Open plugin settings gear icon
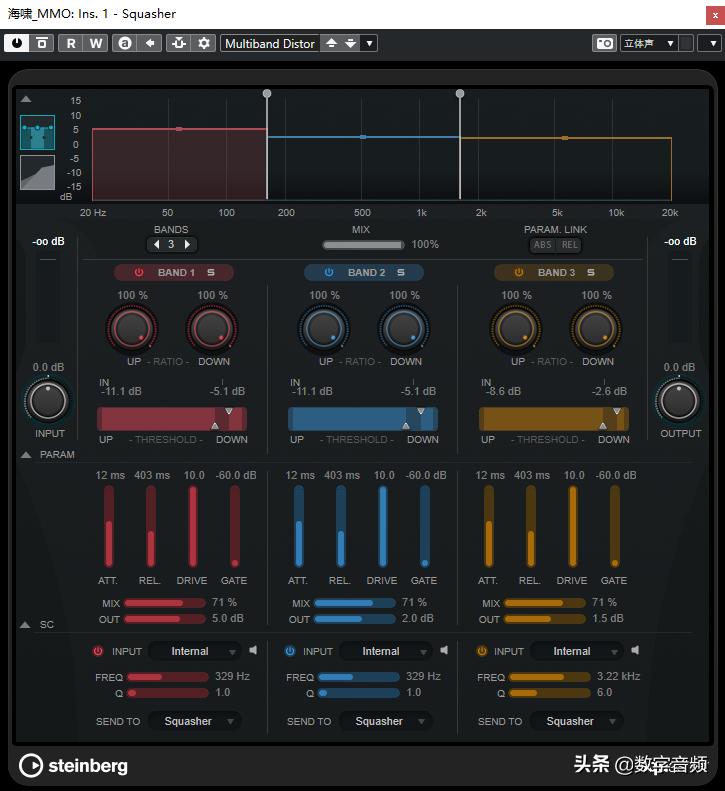725x791 pixels. click(204, 43)
